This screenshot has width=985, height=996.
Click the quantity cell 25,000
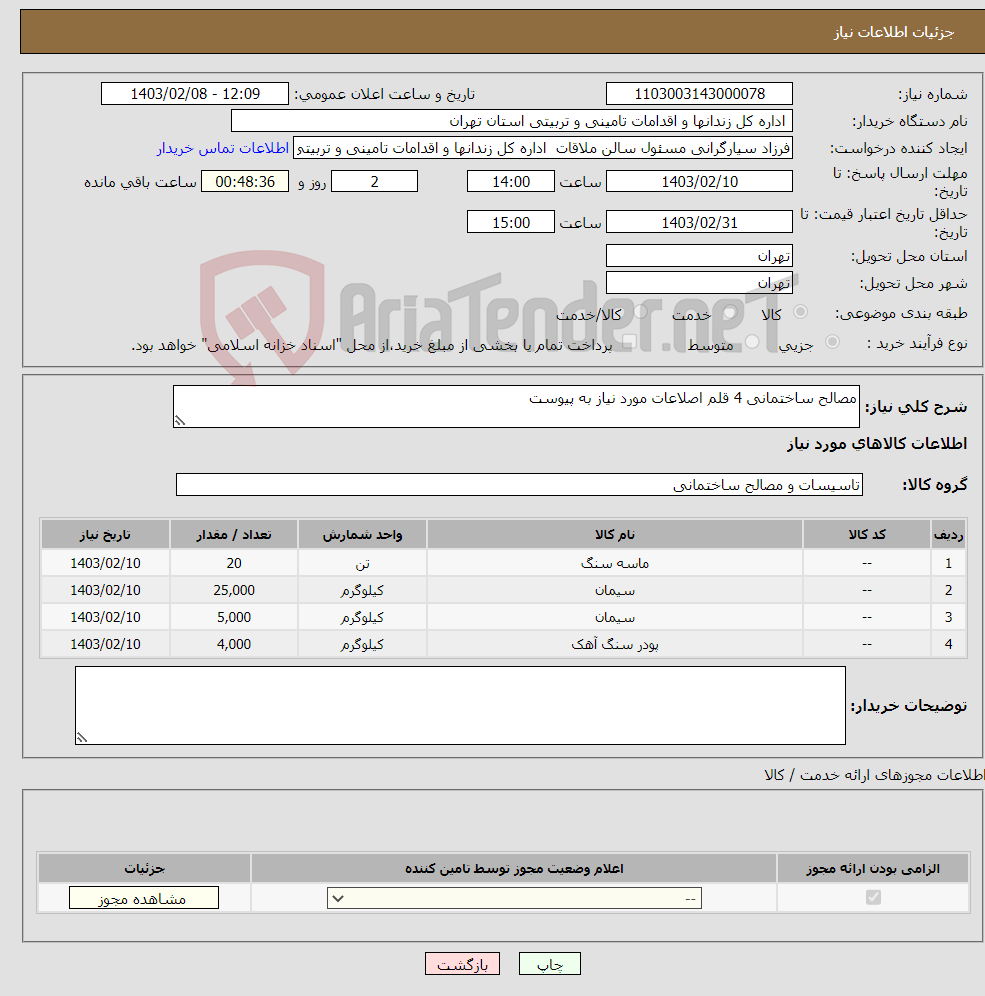click(234, 591)
